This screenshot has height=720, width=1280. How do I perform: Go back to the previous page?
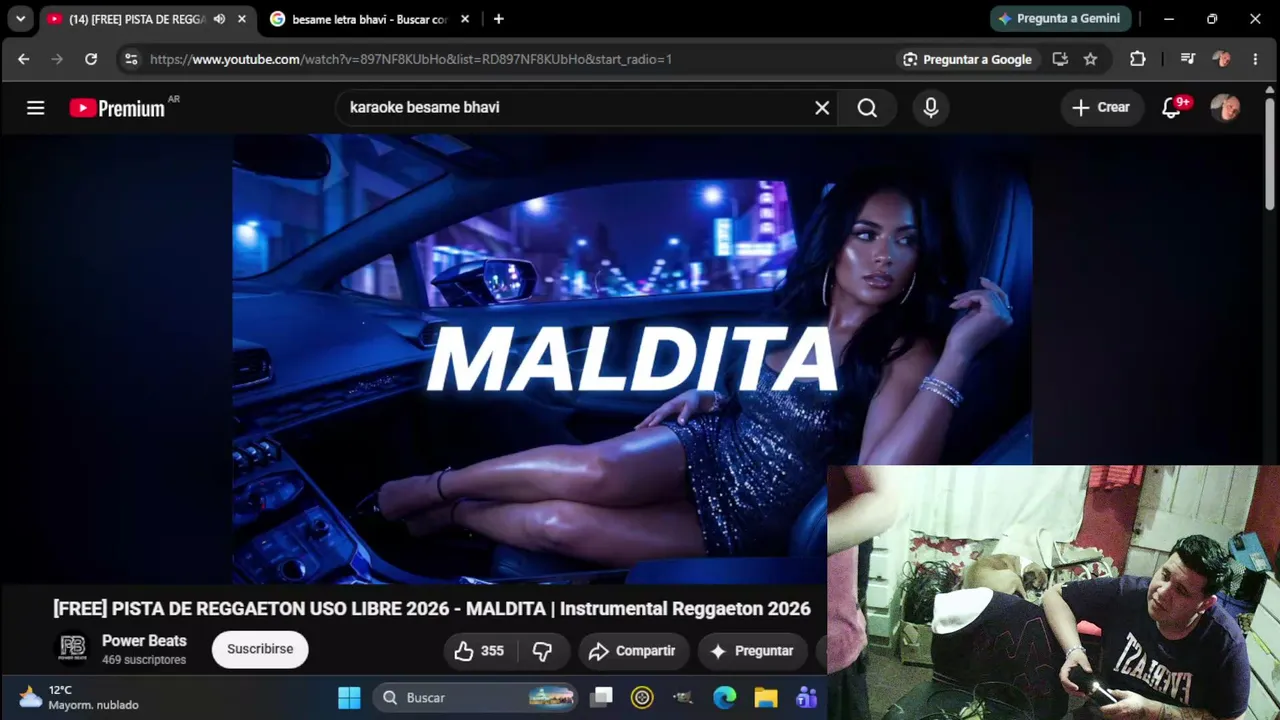point(23,59)
